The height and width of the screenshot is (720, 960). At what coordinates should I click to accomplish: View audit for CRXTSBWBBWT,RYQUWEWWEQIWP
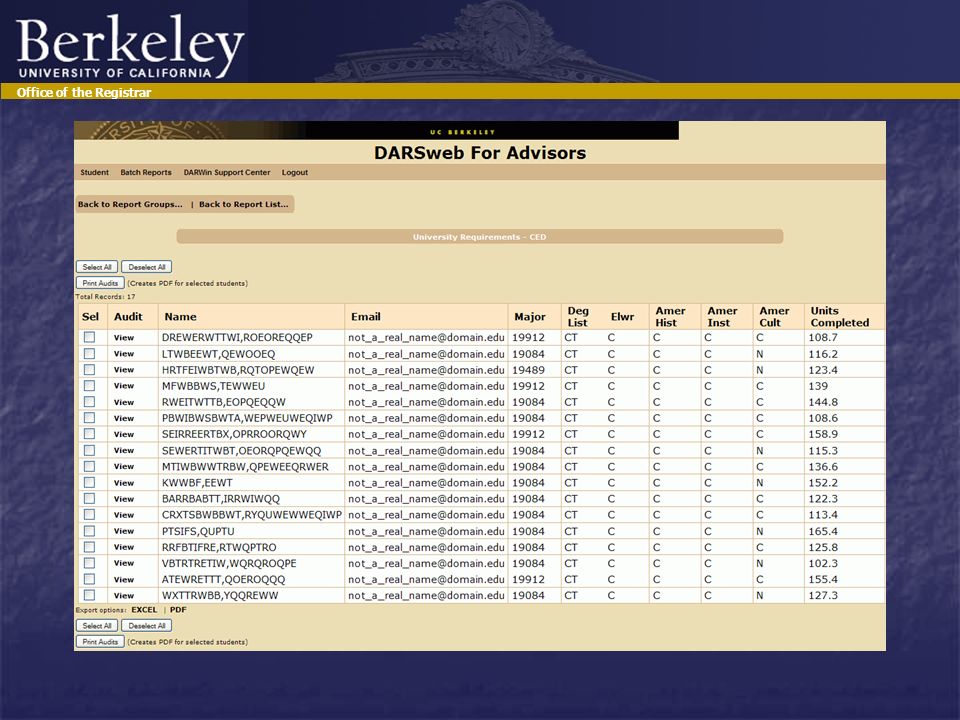(x=124, y=515)
